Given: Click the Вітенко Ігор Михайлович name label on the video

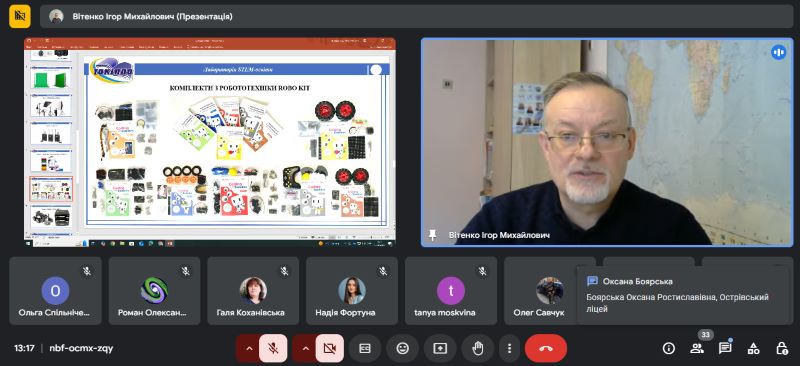Looking at the screenshot, I should coord(499,235).
